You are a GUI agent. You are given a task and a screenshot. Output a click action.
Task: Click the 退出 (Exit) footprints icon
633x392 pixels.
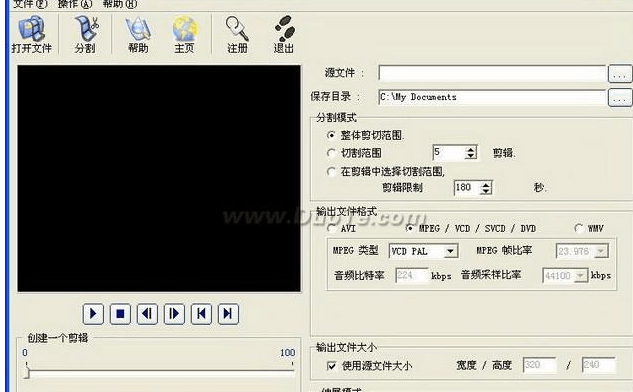284,34
